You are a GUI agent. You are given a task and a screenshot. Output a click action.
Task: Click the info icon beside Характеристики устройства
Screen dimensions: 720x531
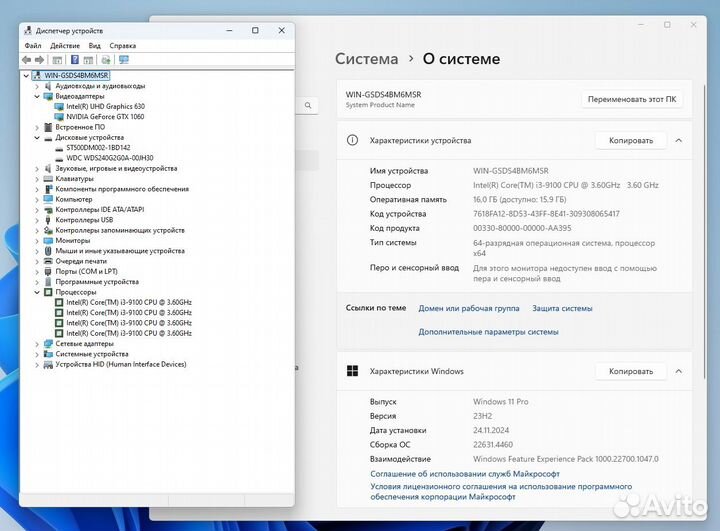pos(352,140)
